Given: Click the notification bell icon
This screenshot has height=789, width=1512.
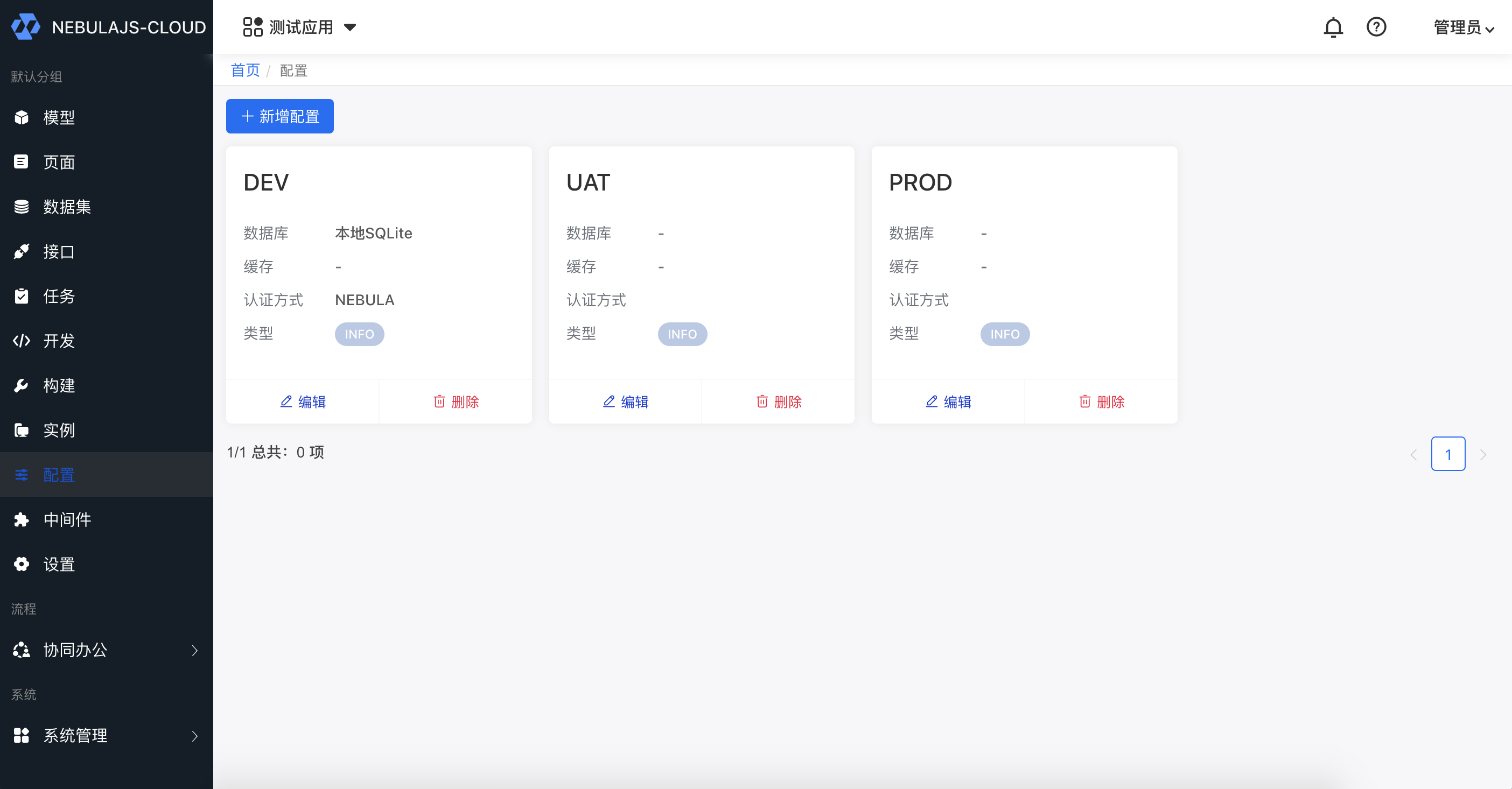Looking at the screenshot, I should coord(1333,27).
